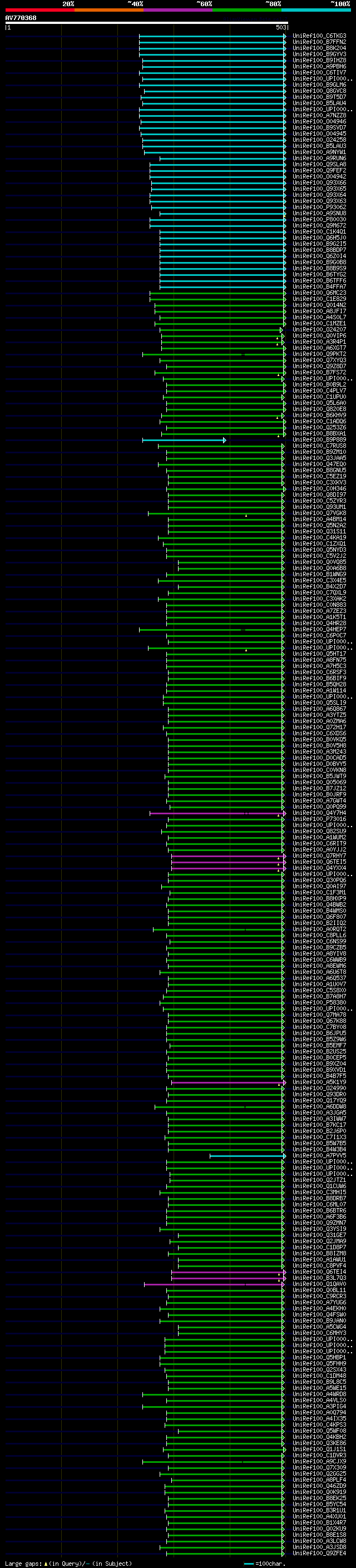Screen dimensions: 356x1568
Task: Click the green ~80% identity legend segment
Action: [247, 10]
